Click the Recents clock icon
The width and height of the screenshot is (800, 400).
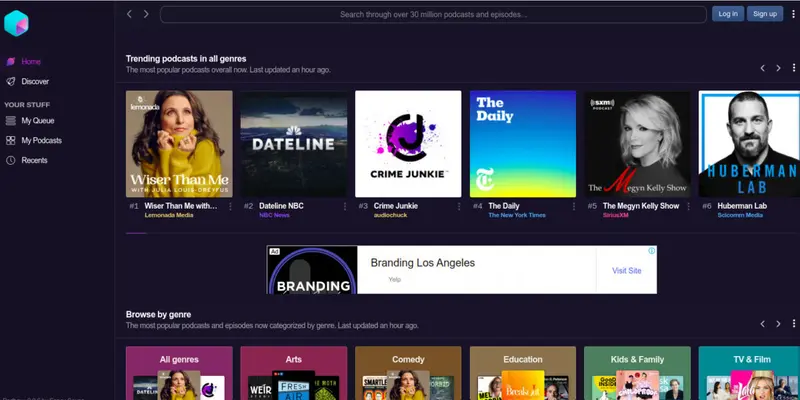[11, 160]
